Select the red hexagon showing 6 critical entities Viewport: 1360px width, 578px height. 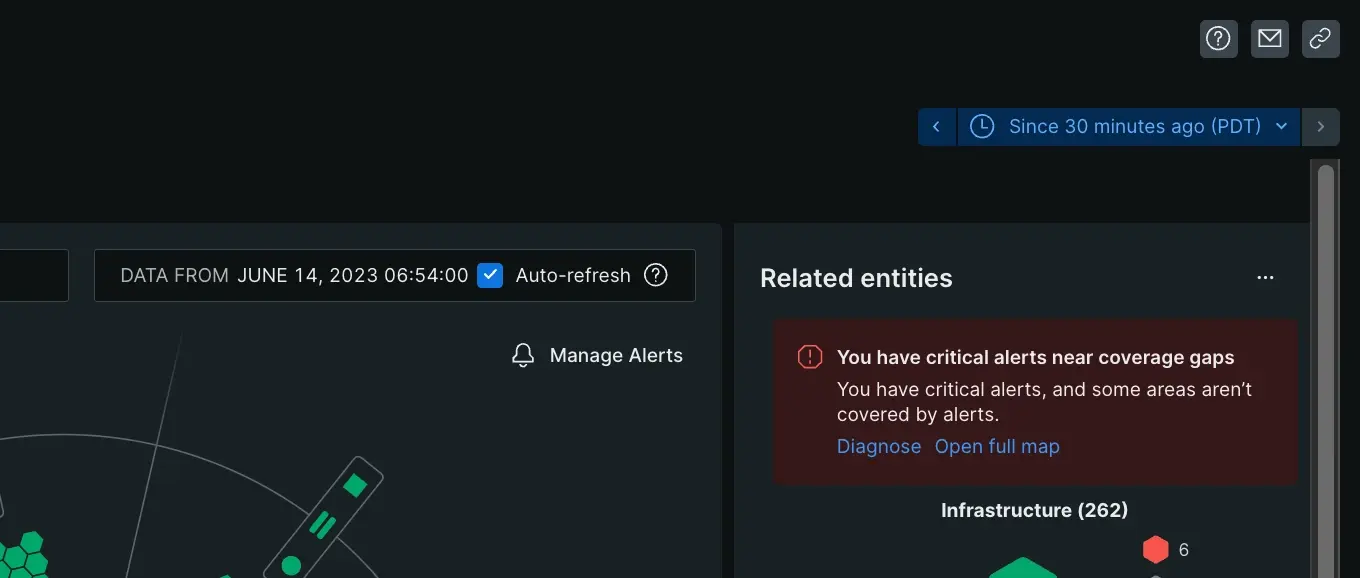(x=1155, y=549)
